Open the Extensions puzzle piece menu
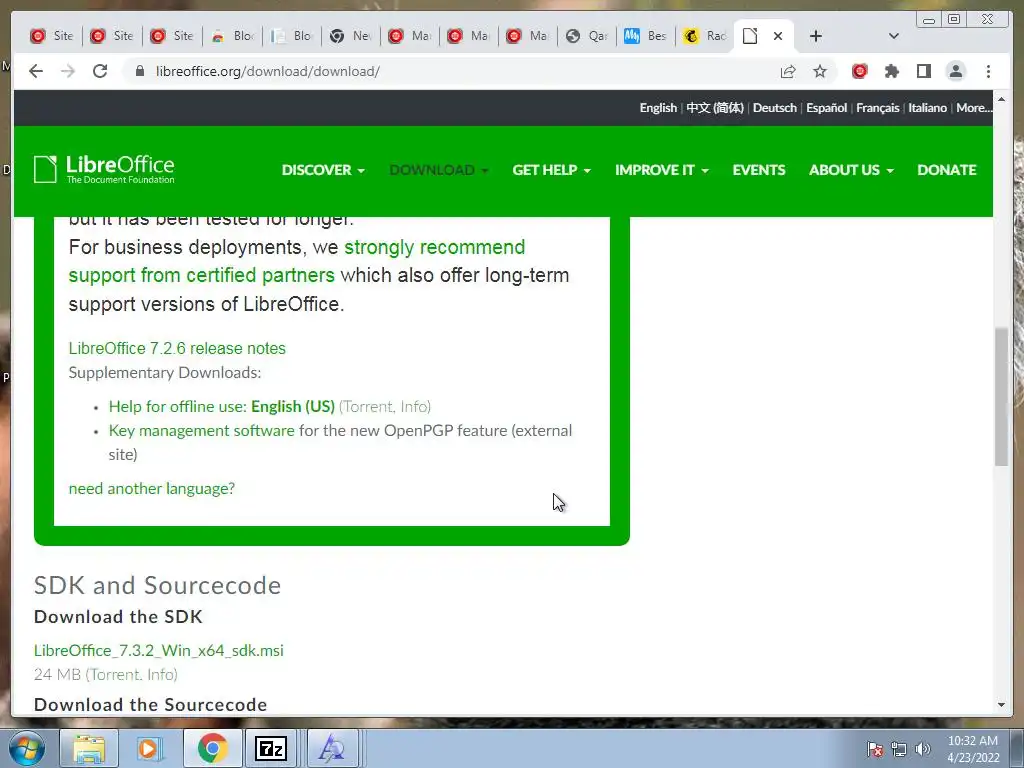1024x768 pixels. pos(891,71)
